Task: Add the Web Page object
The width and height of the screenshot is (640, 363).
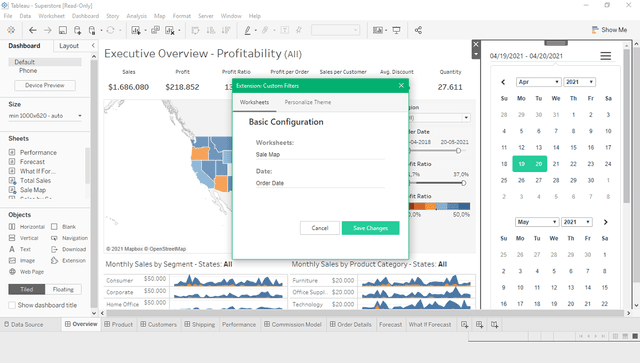Action: (x=26, y=272)
